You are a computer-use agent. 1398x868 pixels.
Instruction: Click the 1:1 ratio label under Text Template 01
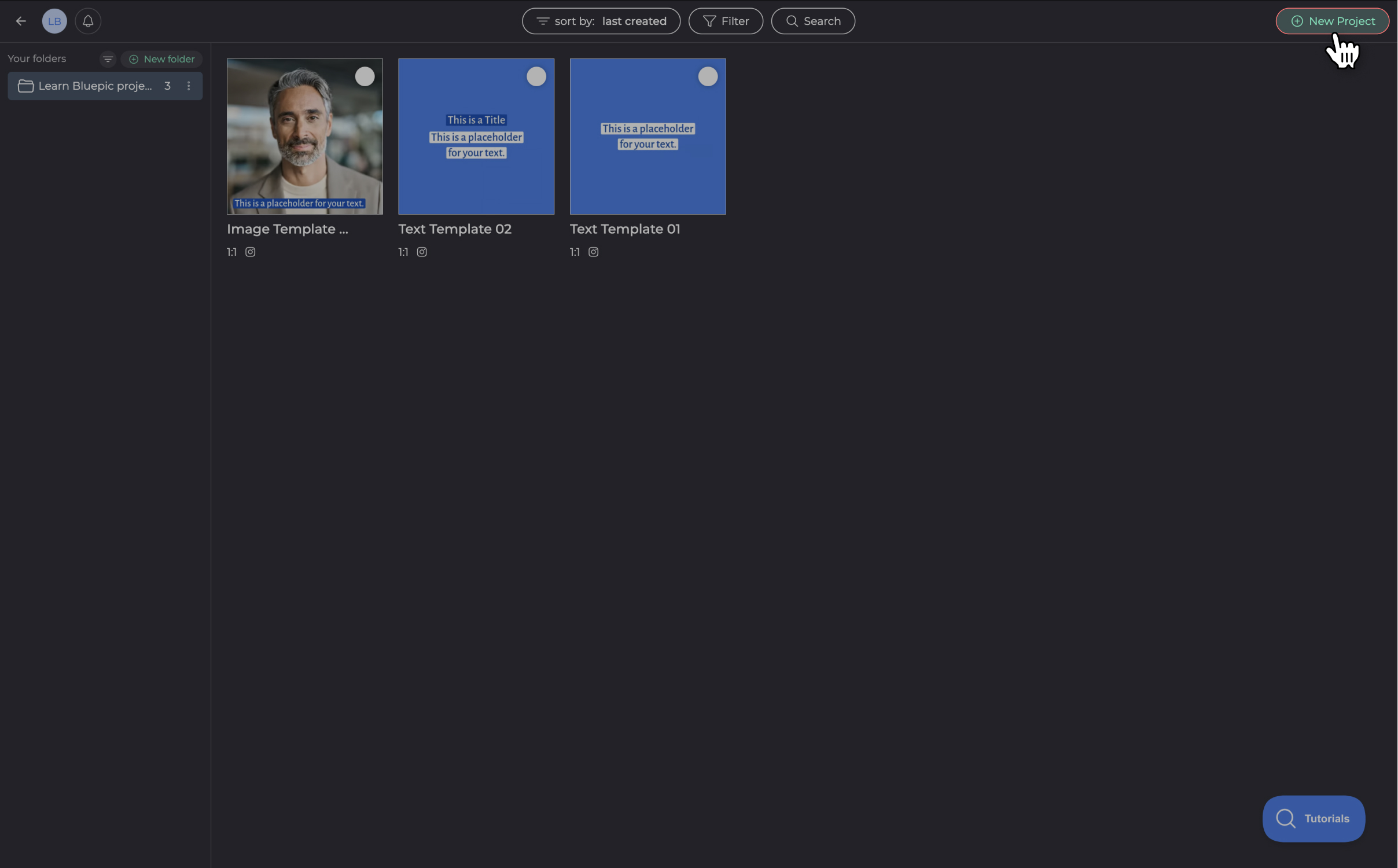coord(575,252)
